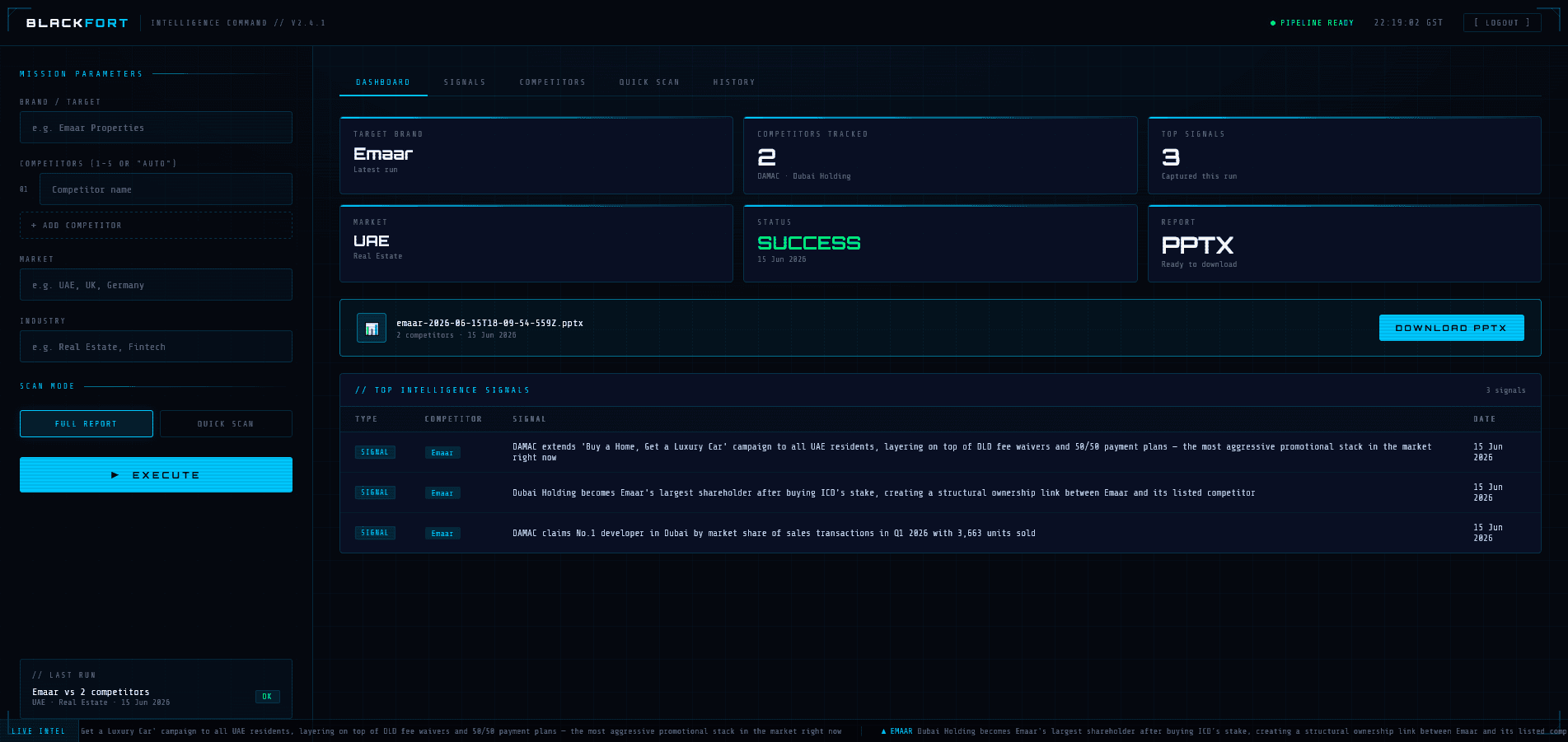Click the Competitors Tracked card
The height and width of the screenshot is (742, 1568).
pyautogui.click(x=940, y=155)
